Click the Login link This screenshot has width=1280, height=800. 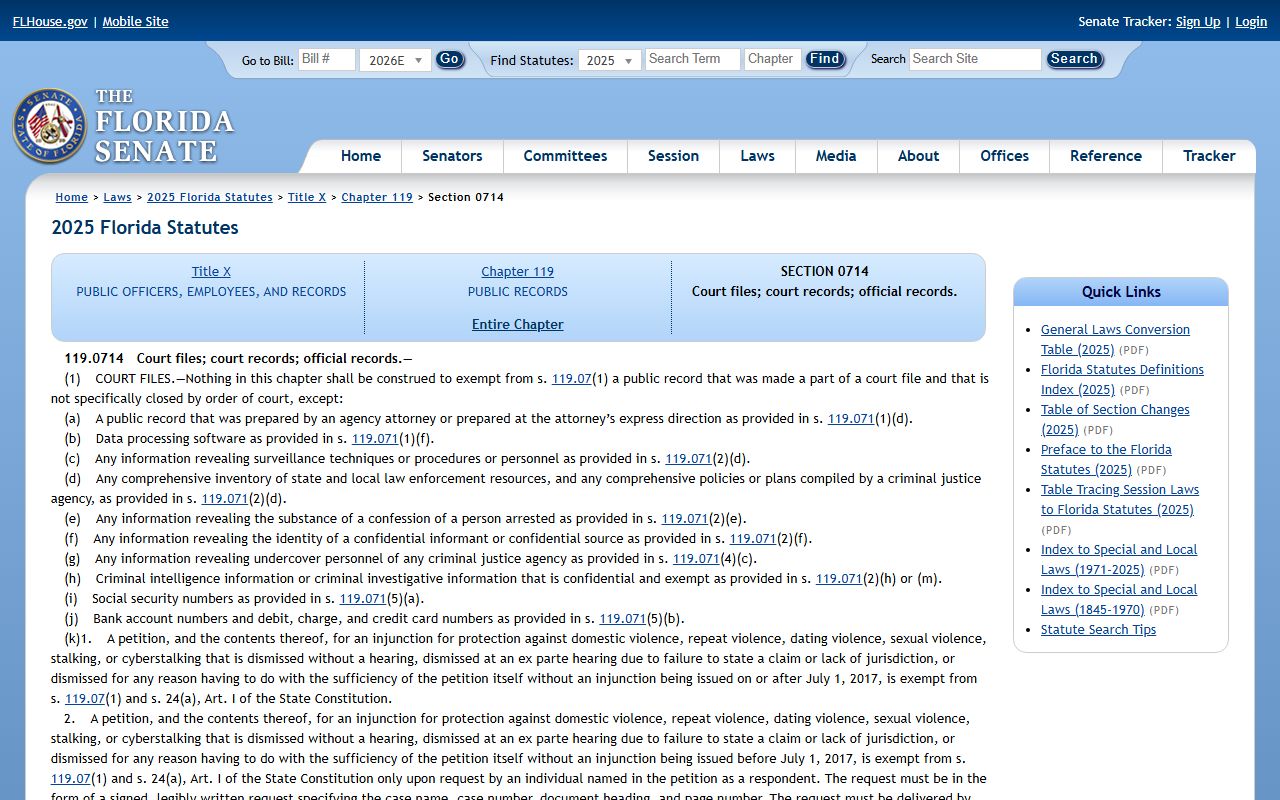coord(1251,21)
